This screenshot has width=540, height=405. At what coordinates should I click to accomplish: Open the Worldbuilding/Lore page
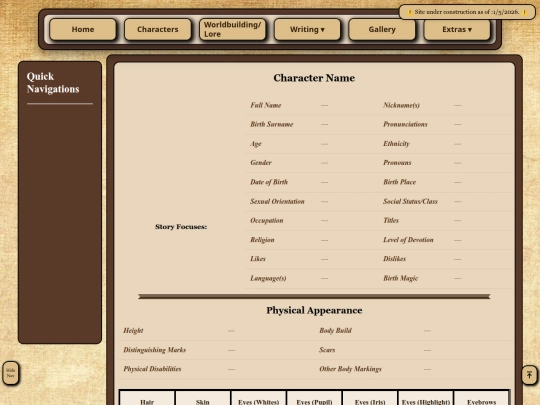tap(232, 30)
